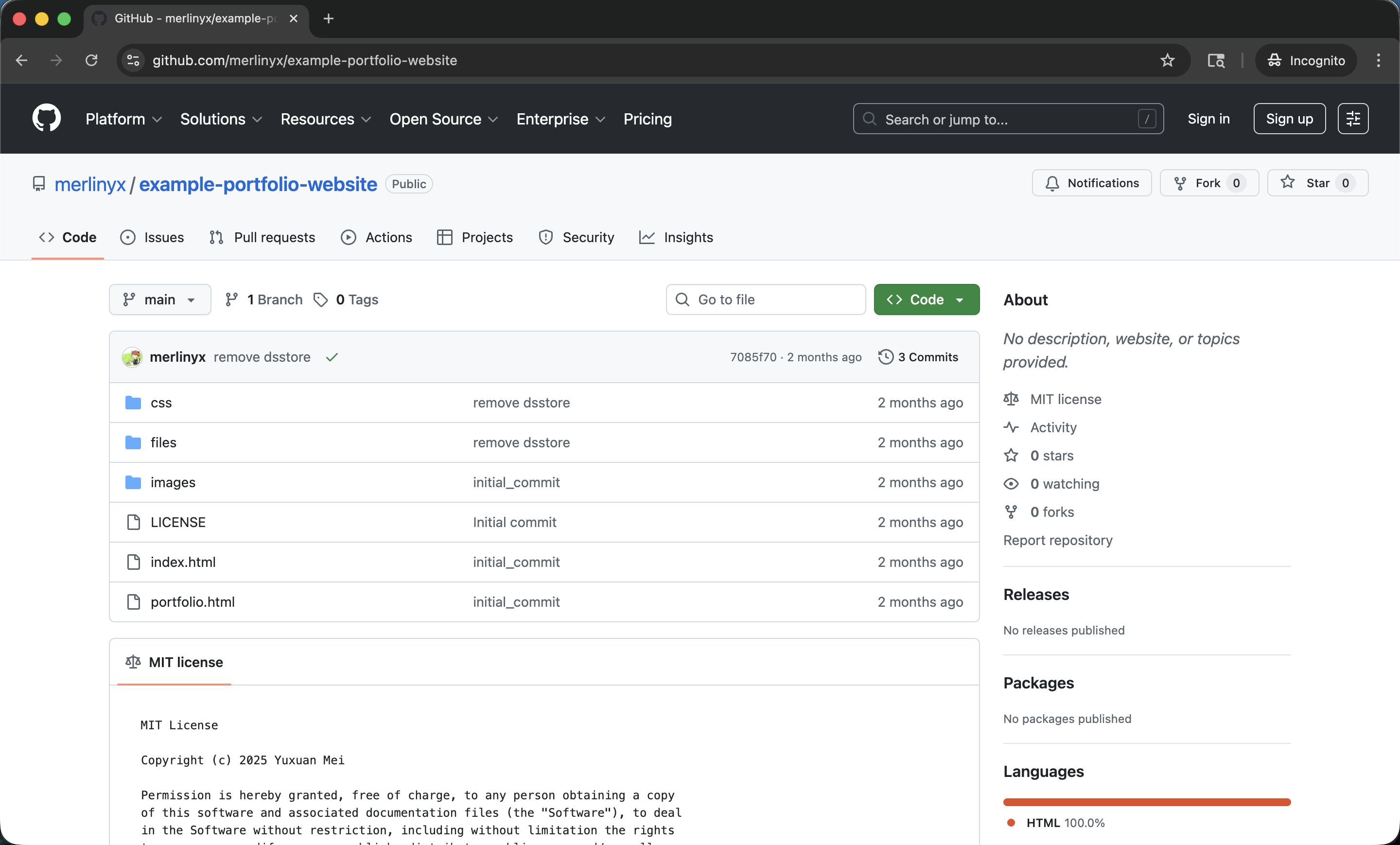Switch to the Issues tab
The width and height of the screenshot is (1400, 845).
point(152,238)
